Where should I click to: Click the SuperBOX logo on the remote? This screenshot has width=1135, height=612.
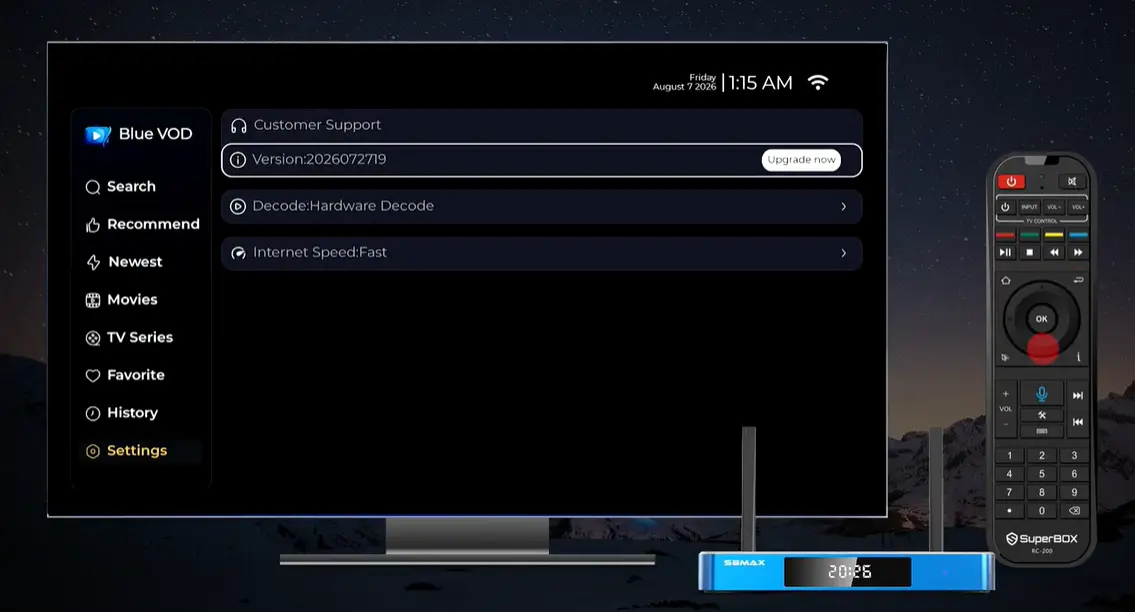click(1042, 539)
